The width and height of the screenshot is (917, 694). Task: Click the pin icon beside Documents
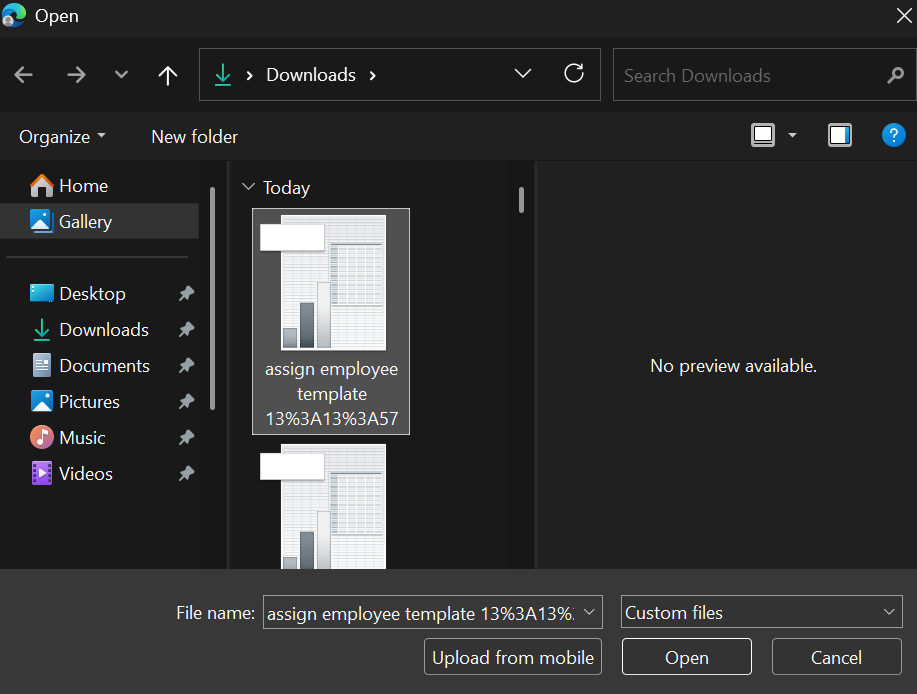[x=187, y=366]
